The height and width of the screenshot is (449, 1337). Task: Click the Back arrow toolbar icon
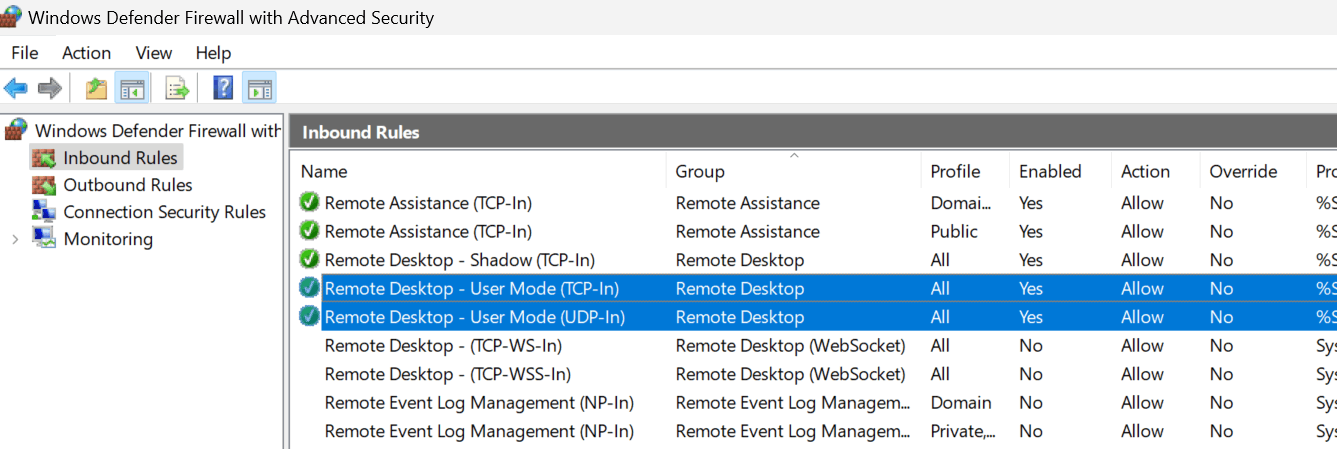[16, 89]
